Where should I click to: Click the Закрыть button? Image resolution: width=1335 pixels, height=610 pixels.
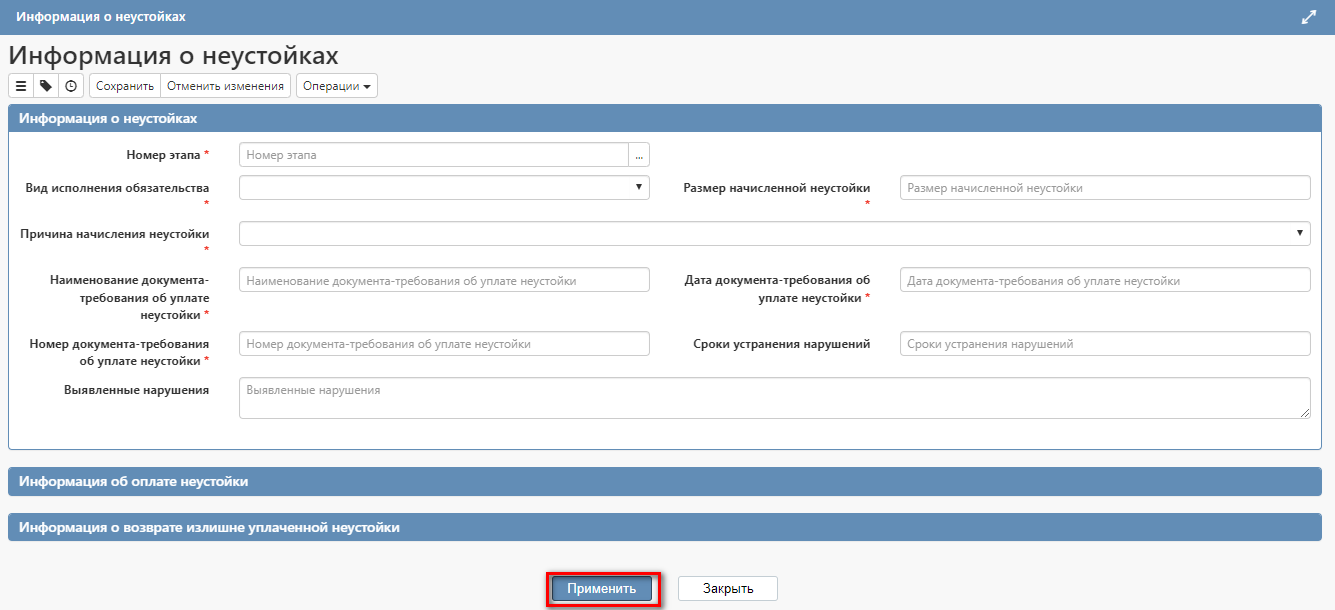pos(727,589)
